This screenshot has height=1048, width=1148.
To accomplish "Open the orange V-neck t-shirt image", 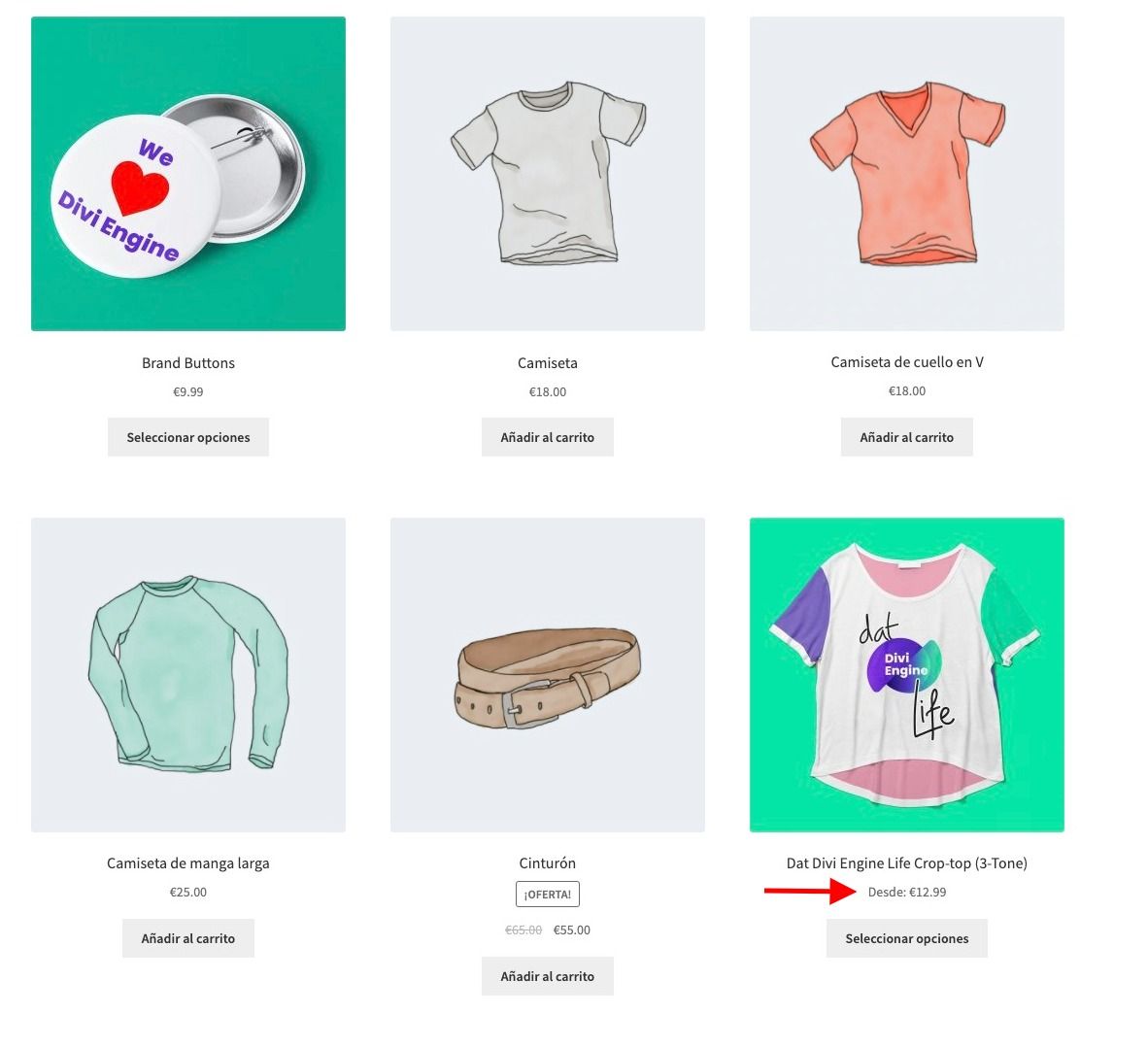I will click(907, 174).
